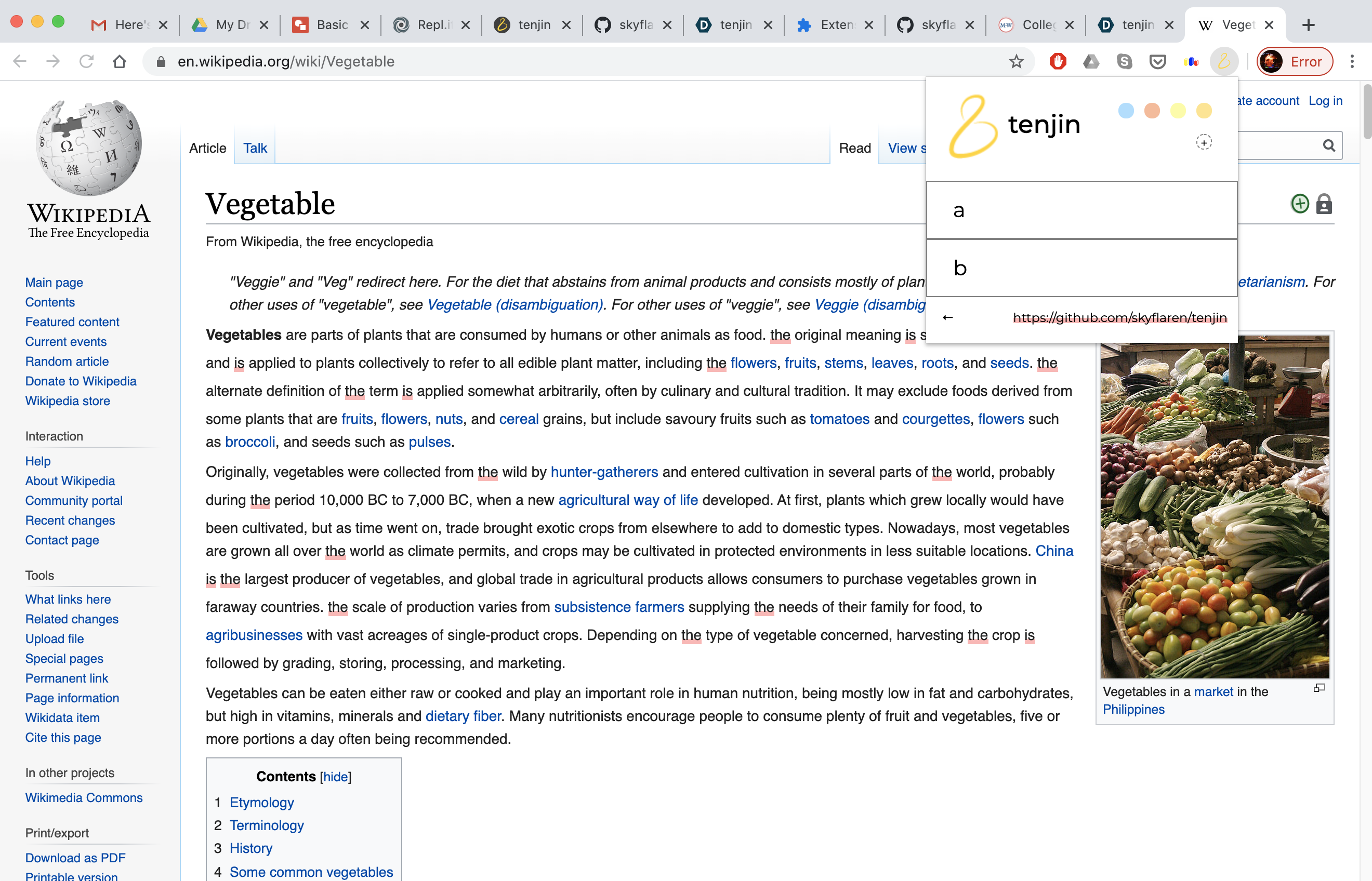Click the red adblocker shield extension icon

(1057, 61)
